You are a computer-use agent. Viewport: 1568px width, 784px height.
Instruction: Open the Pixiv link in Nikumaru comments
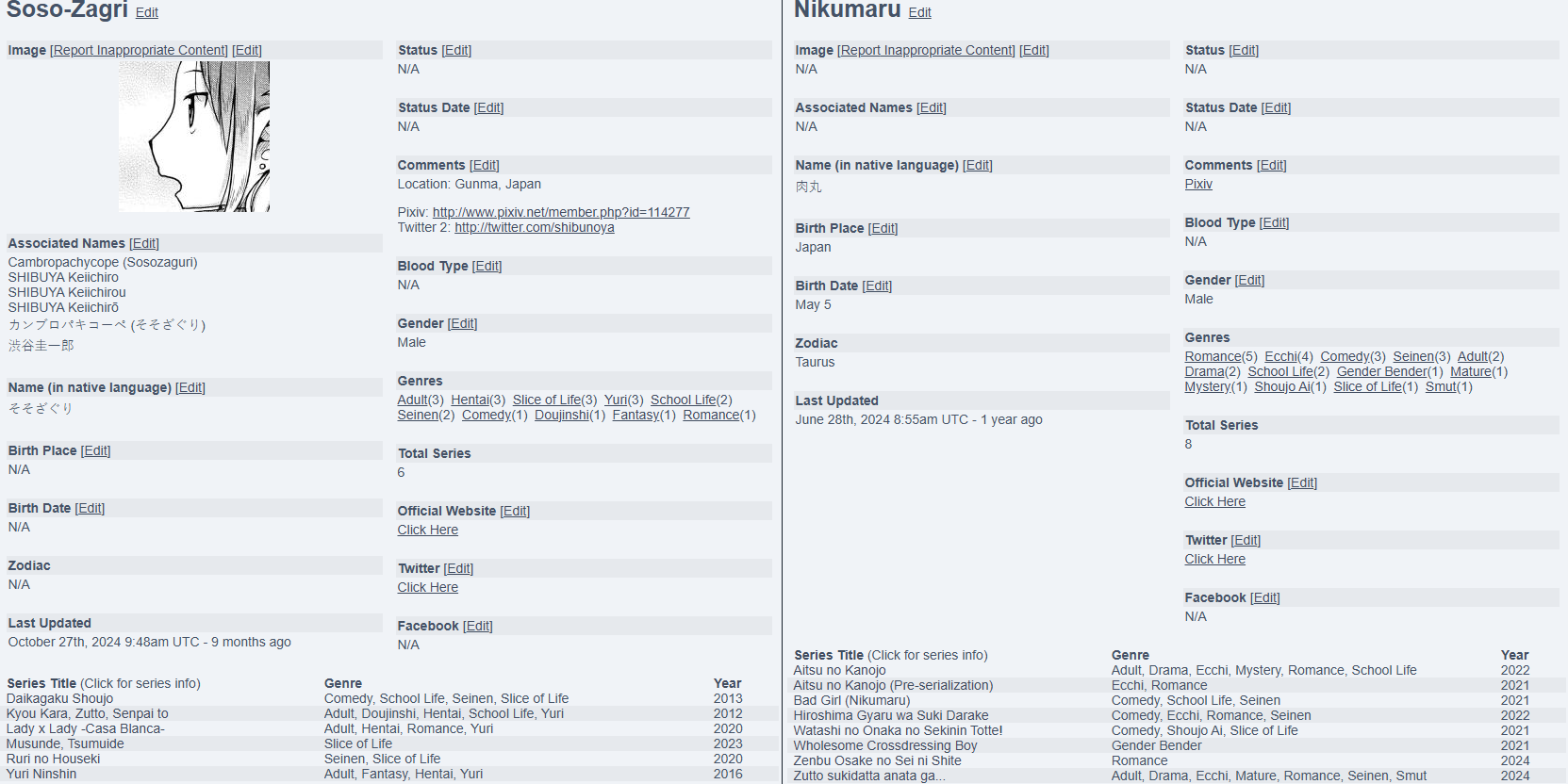(1198, 184)
